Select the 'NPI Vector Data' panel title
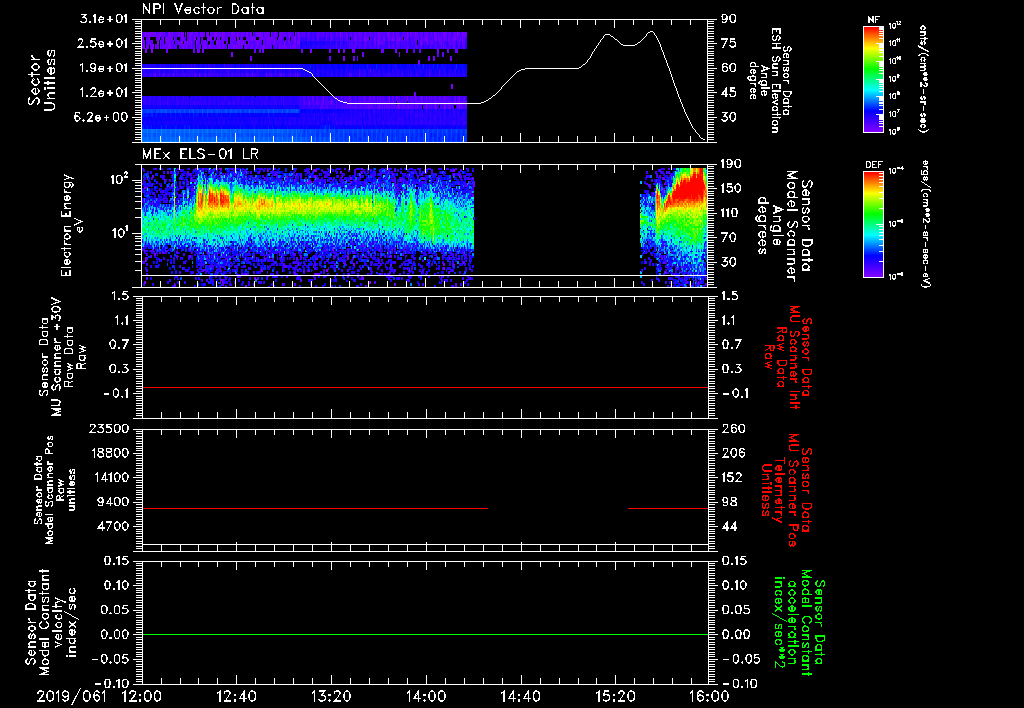 [x=203, y=9]
